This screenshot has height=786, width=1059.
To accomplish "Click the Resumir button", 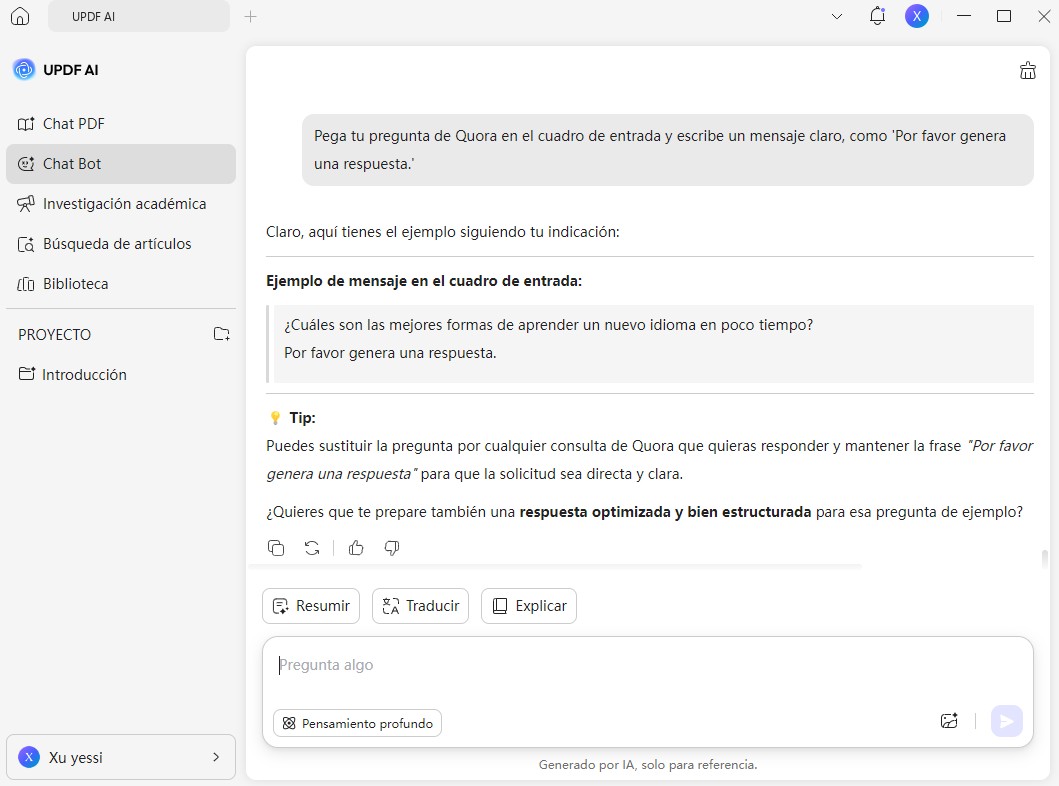I will [311, 606].
